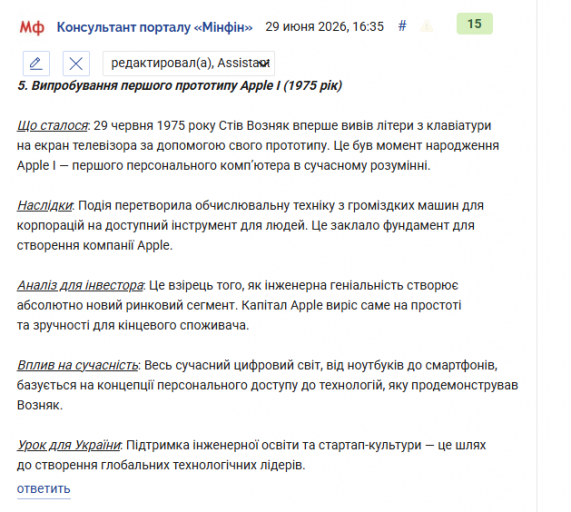Image resolution: width=571 pixels, height=512 pixels.
Task: Delete comment using the X icon
Action: coord(76,64)
